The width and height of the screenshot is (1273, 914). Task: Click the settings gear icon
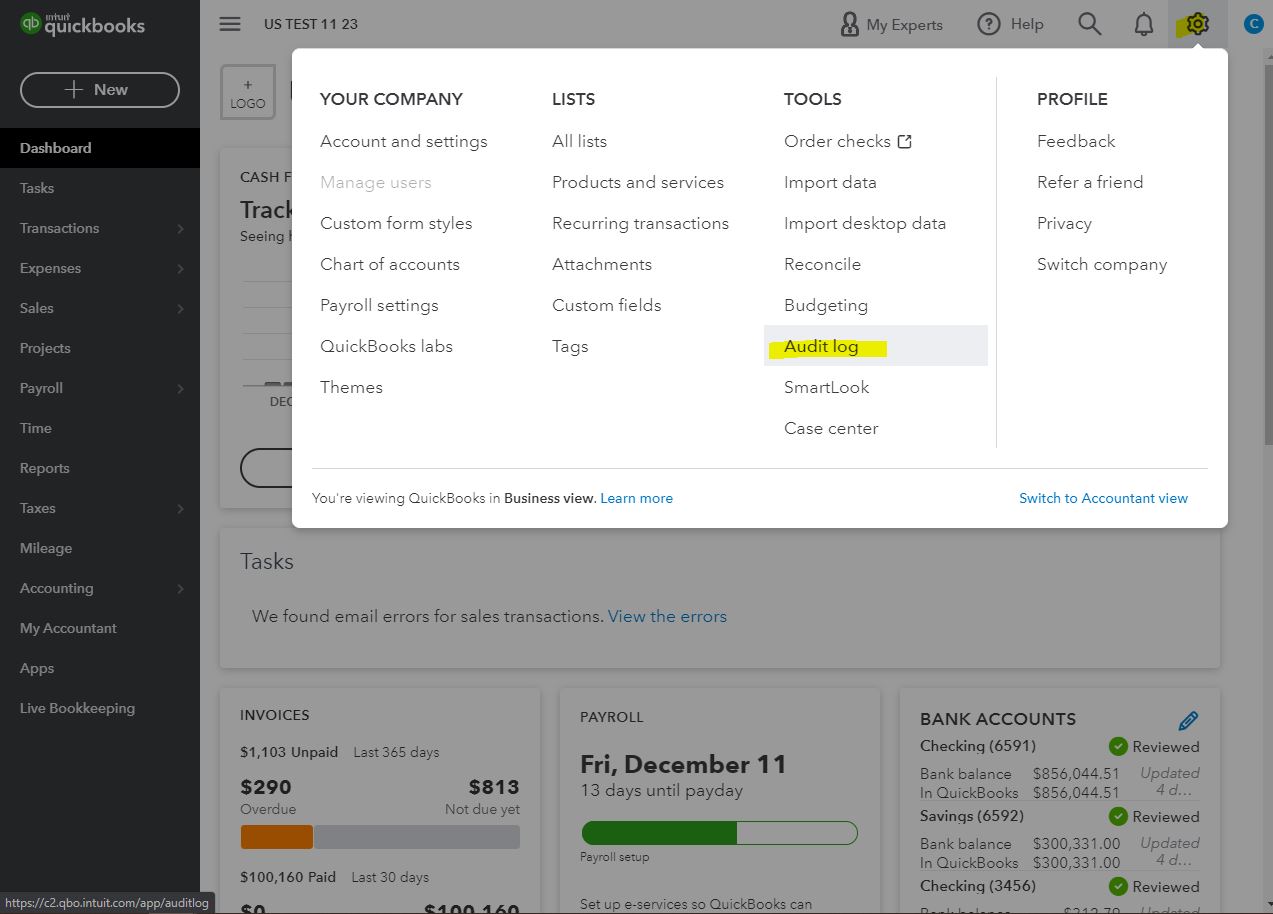click(x=1197, y=24)
